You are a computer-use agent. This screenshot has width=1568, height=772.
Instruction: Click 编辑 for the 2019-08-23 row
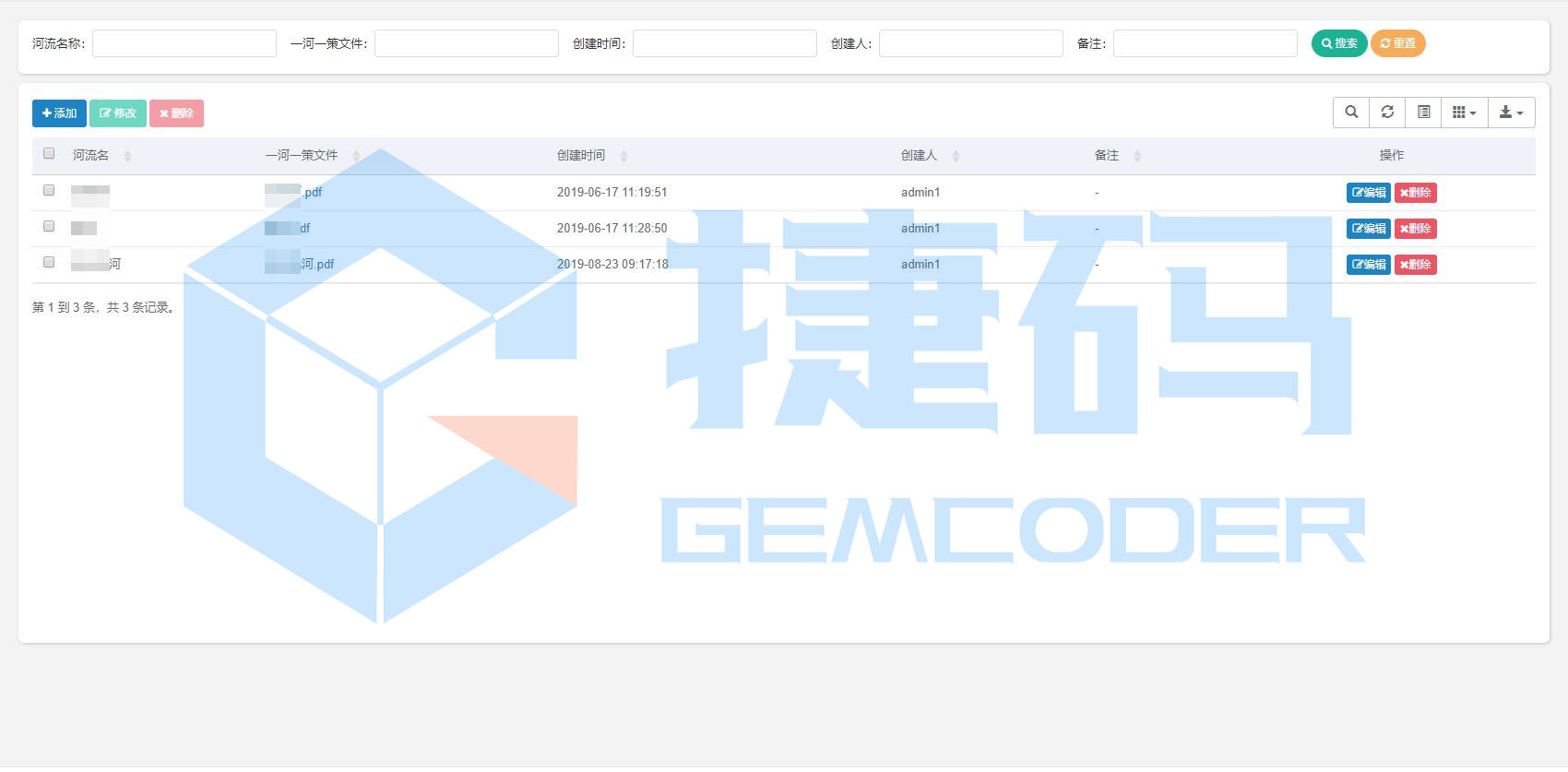1368,265
